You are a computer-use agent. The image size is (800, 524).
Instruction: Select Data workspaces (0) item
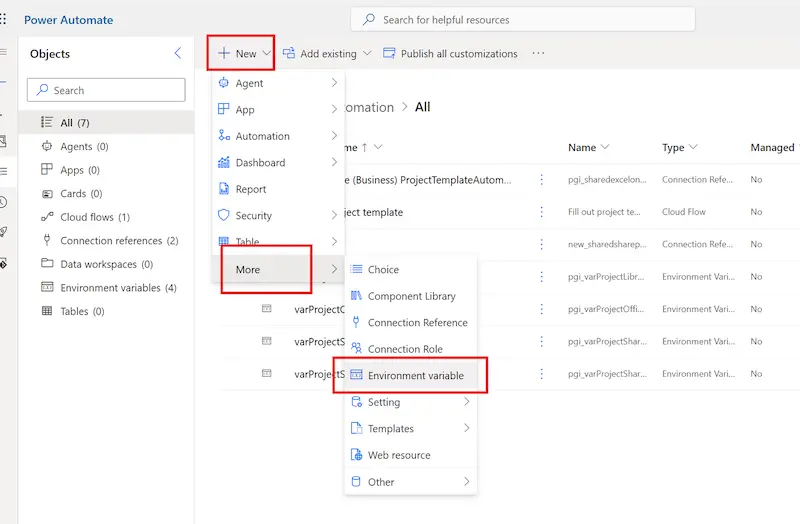(x=106, y=264)
